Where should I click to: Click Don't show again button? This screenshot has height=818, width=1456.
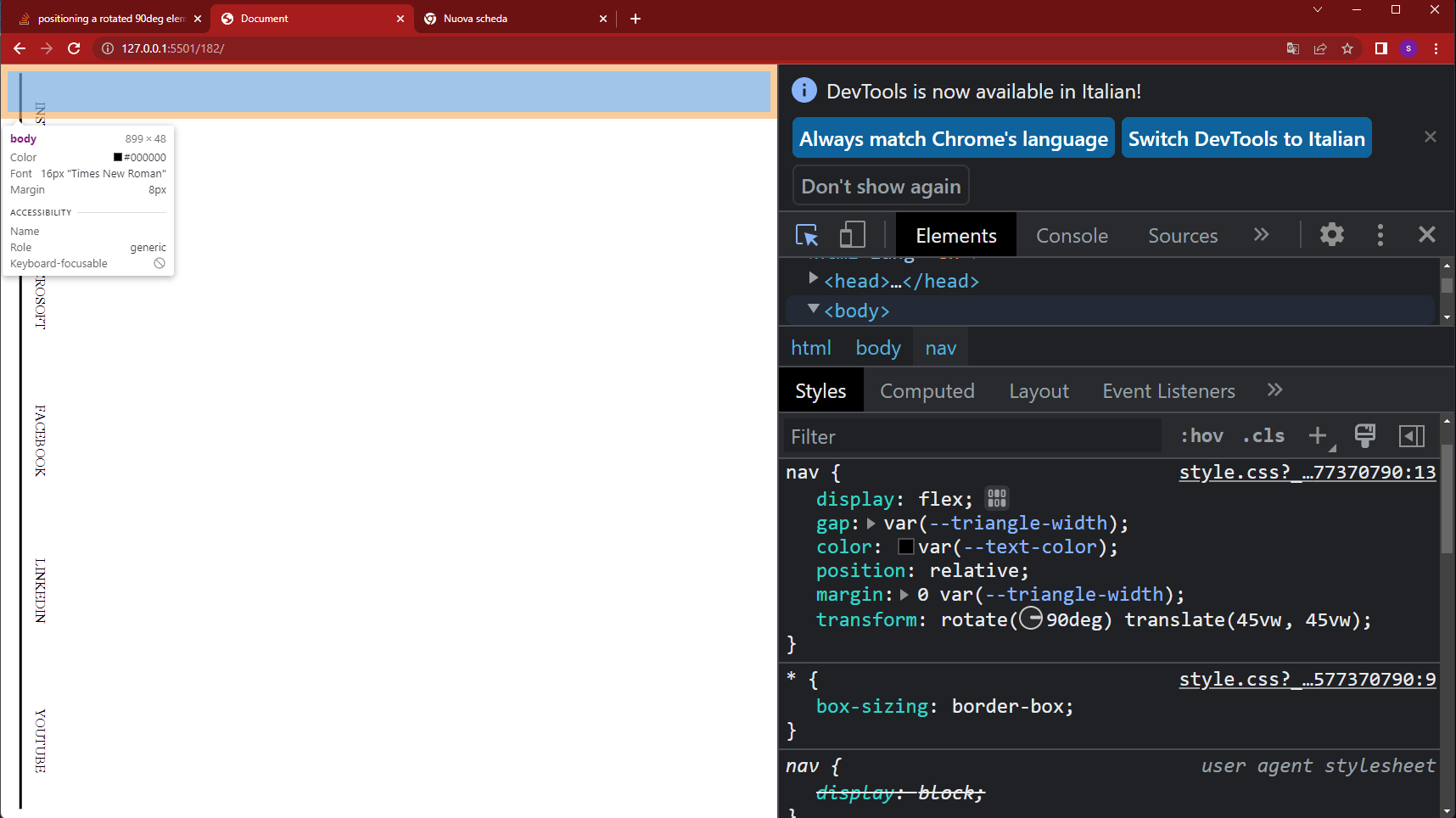[x=881, y=186]
